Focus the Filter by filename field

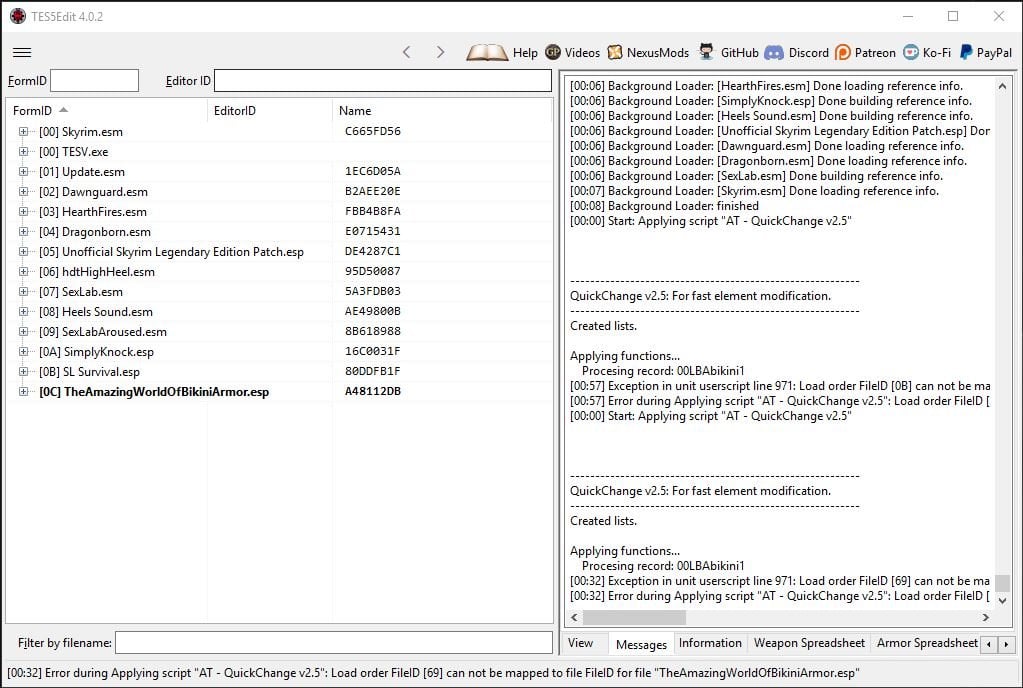point(334,643)
